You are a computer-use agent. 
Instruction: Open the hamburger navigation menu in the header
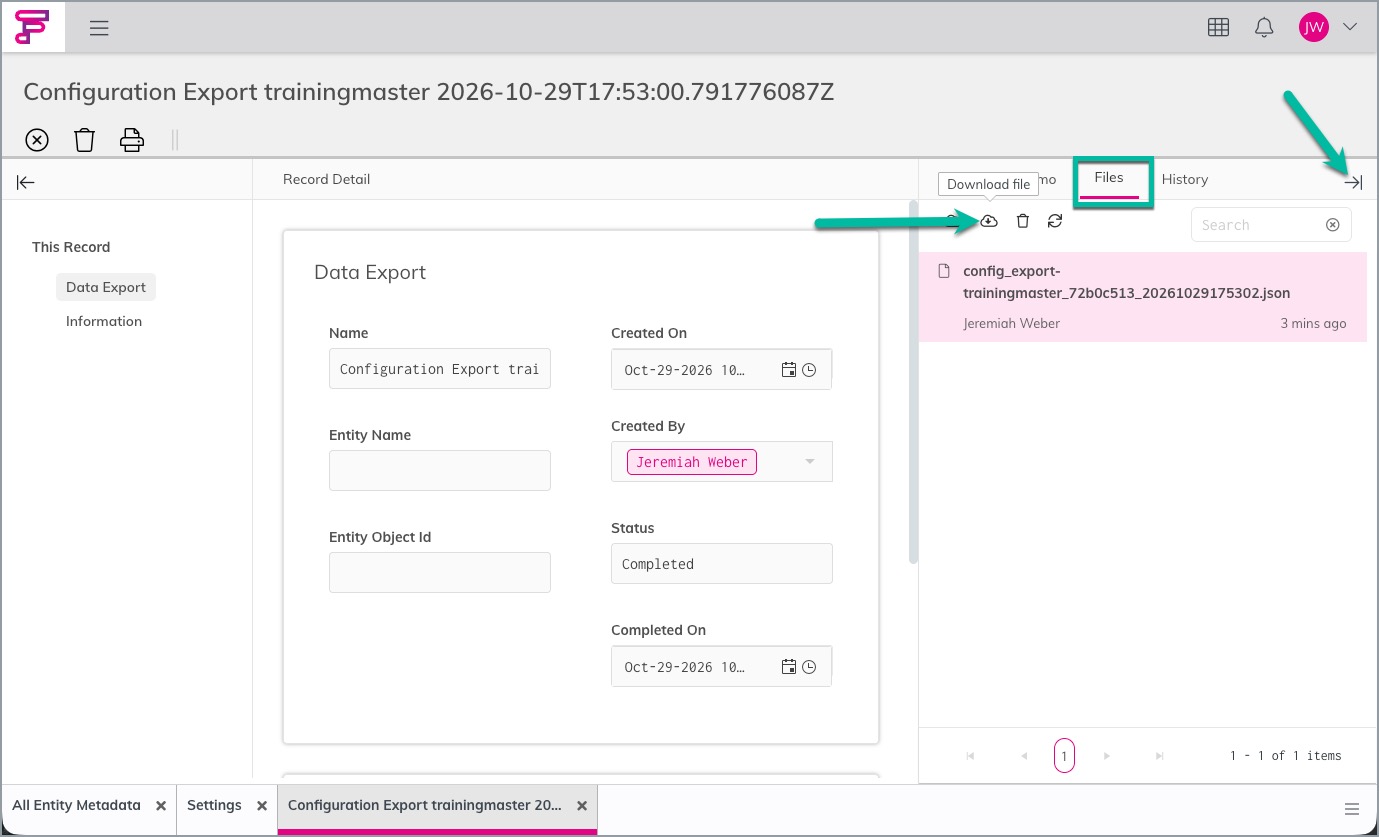99,28
